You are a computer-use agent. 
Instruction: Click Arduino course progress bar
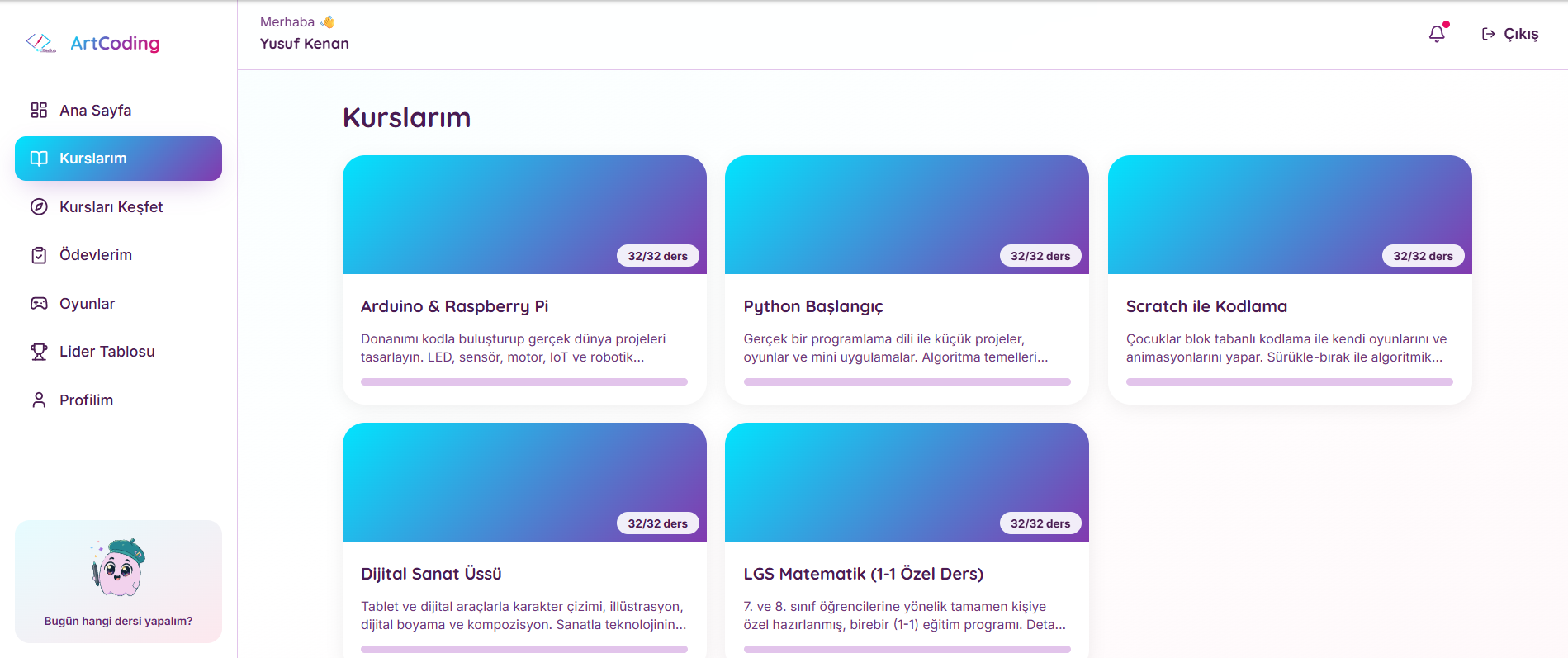pyautogui.click(x=524, y=382)
